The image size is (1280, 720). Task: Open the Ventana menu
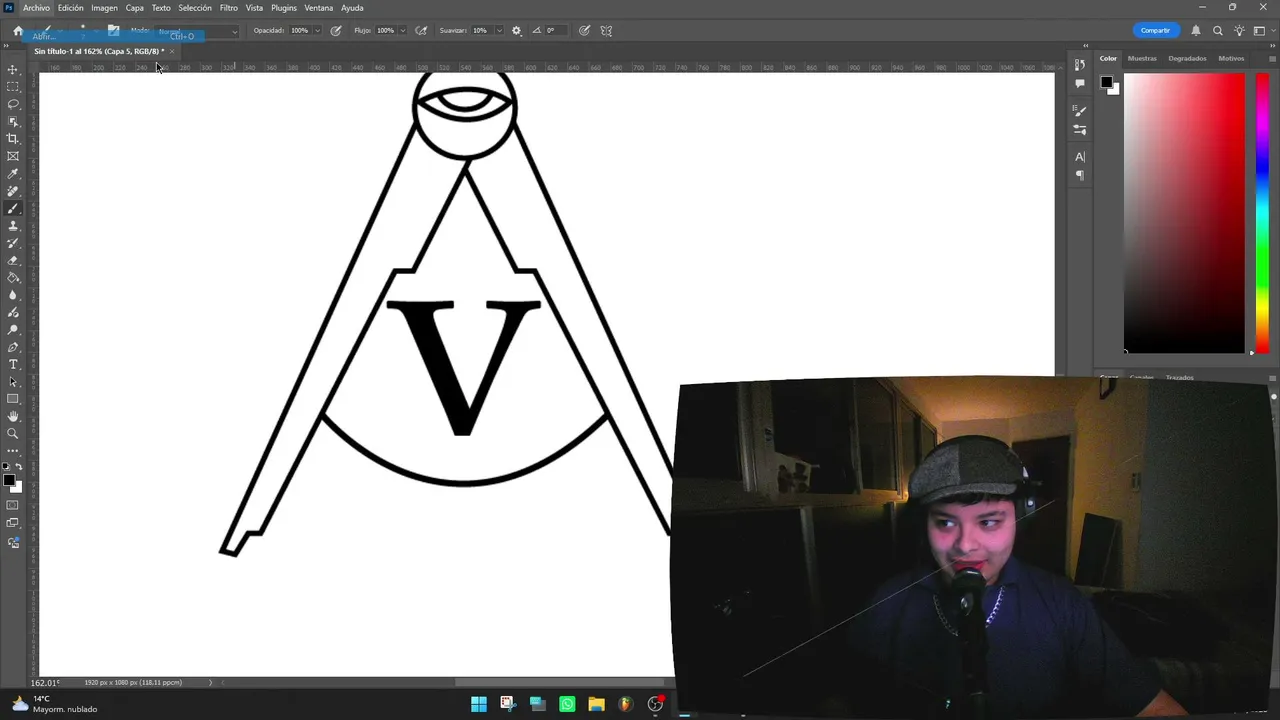[x=319, y=8]
